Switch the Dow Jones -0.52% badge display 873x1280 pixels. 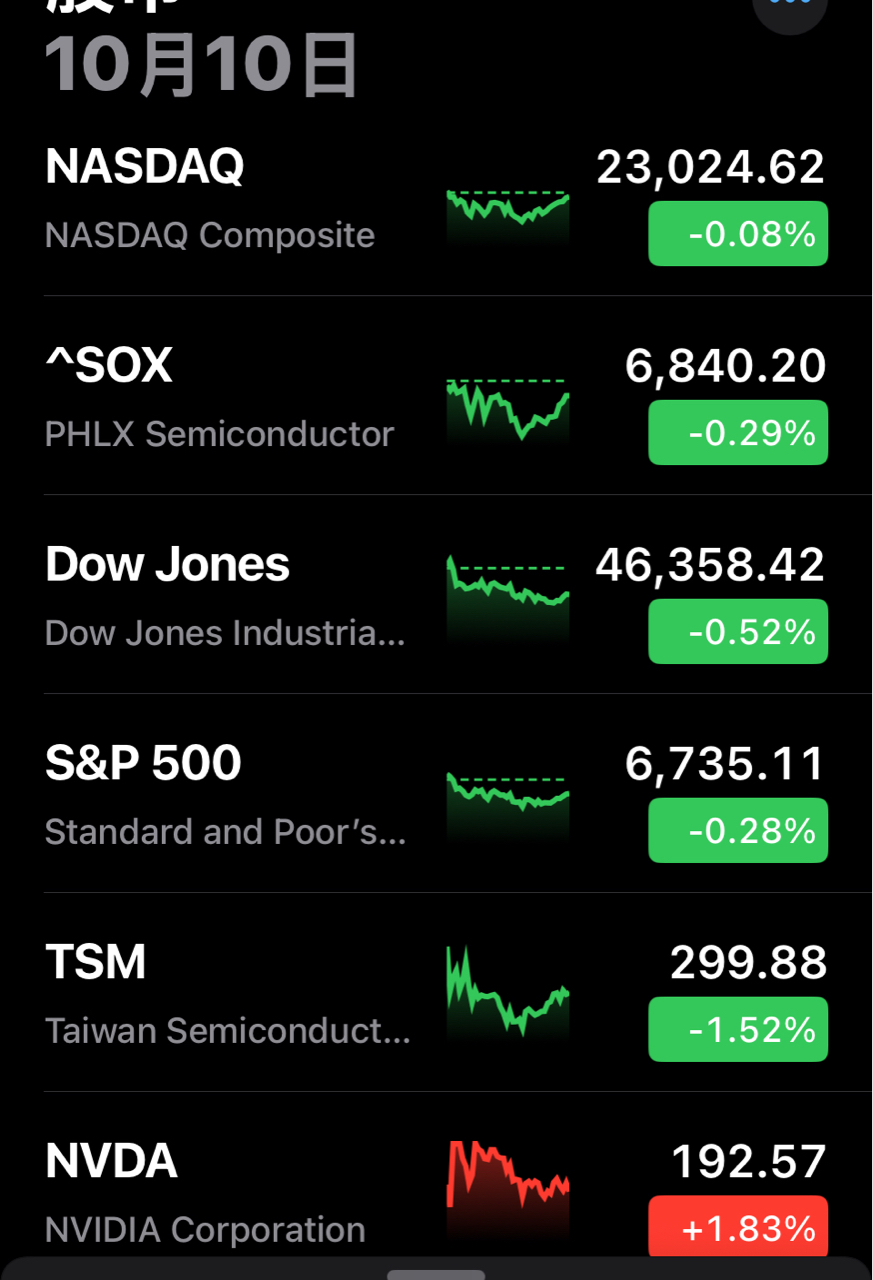[x=738, y=632]
